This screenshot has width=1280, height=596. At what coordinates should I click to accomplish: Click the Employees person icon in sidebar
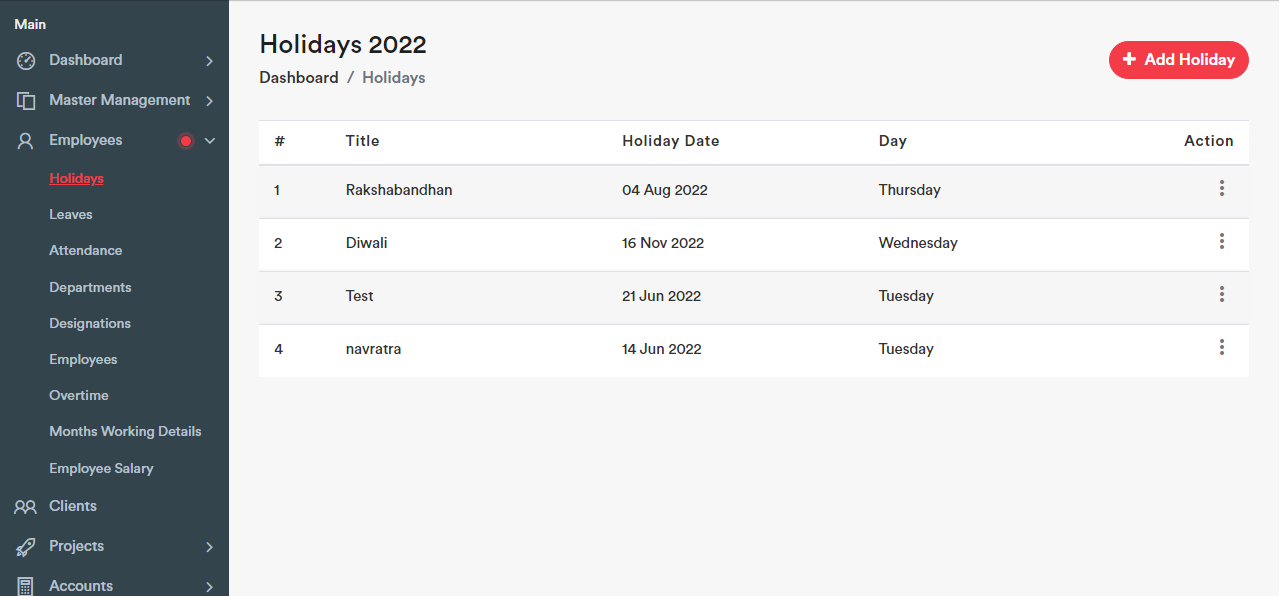click(x=26, y=141)
